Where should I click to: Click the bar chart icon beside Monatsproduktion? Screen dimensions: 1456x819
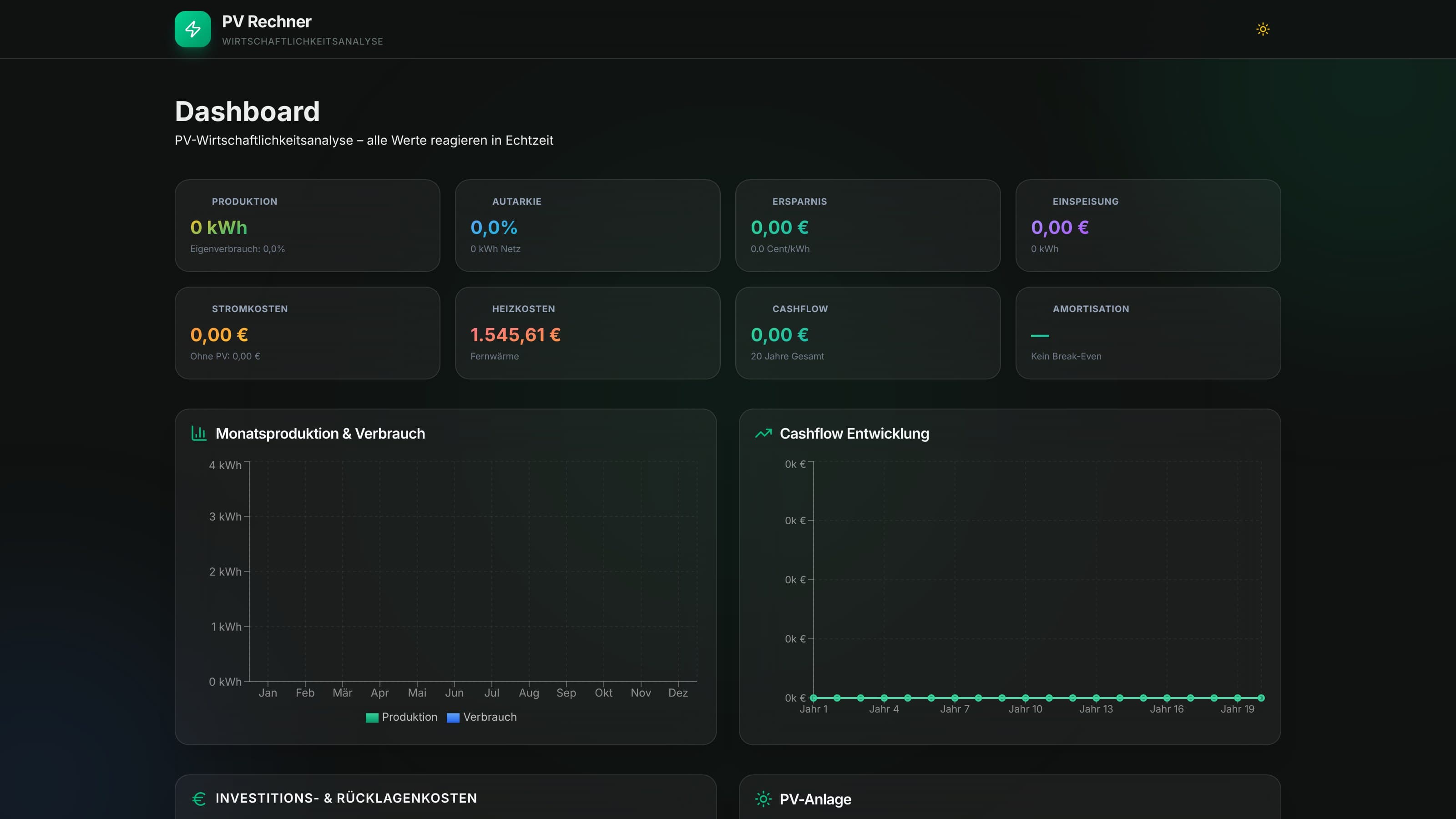(x=199, y=434)
